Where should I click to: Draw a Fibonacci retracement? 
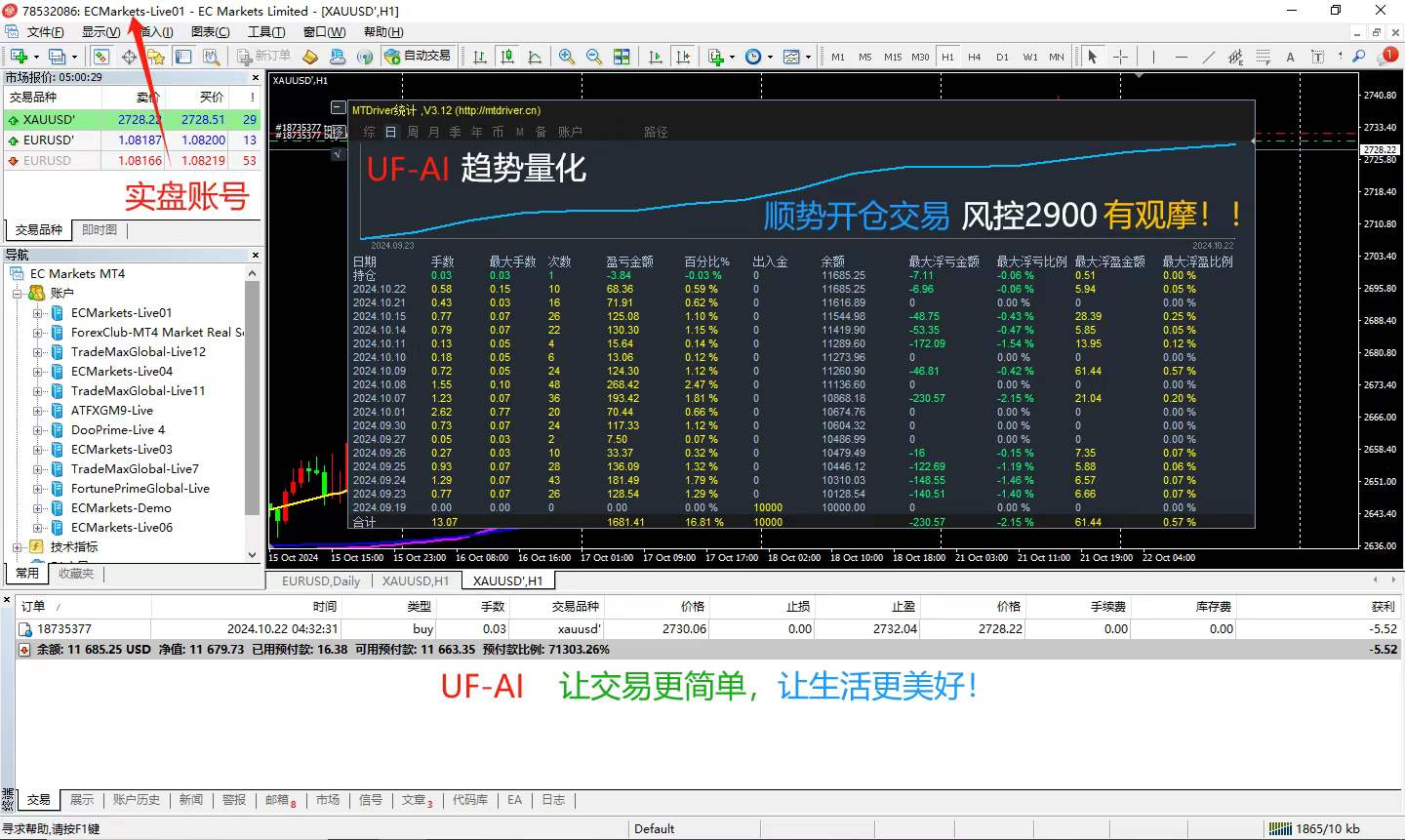[x=1263, y=56]
